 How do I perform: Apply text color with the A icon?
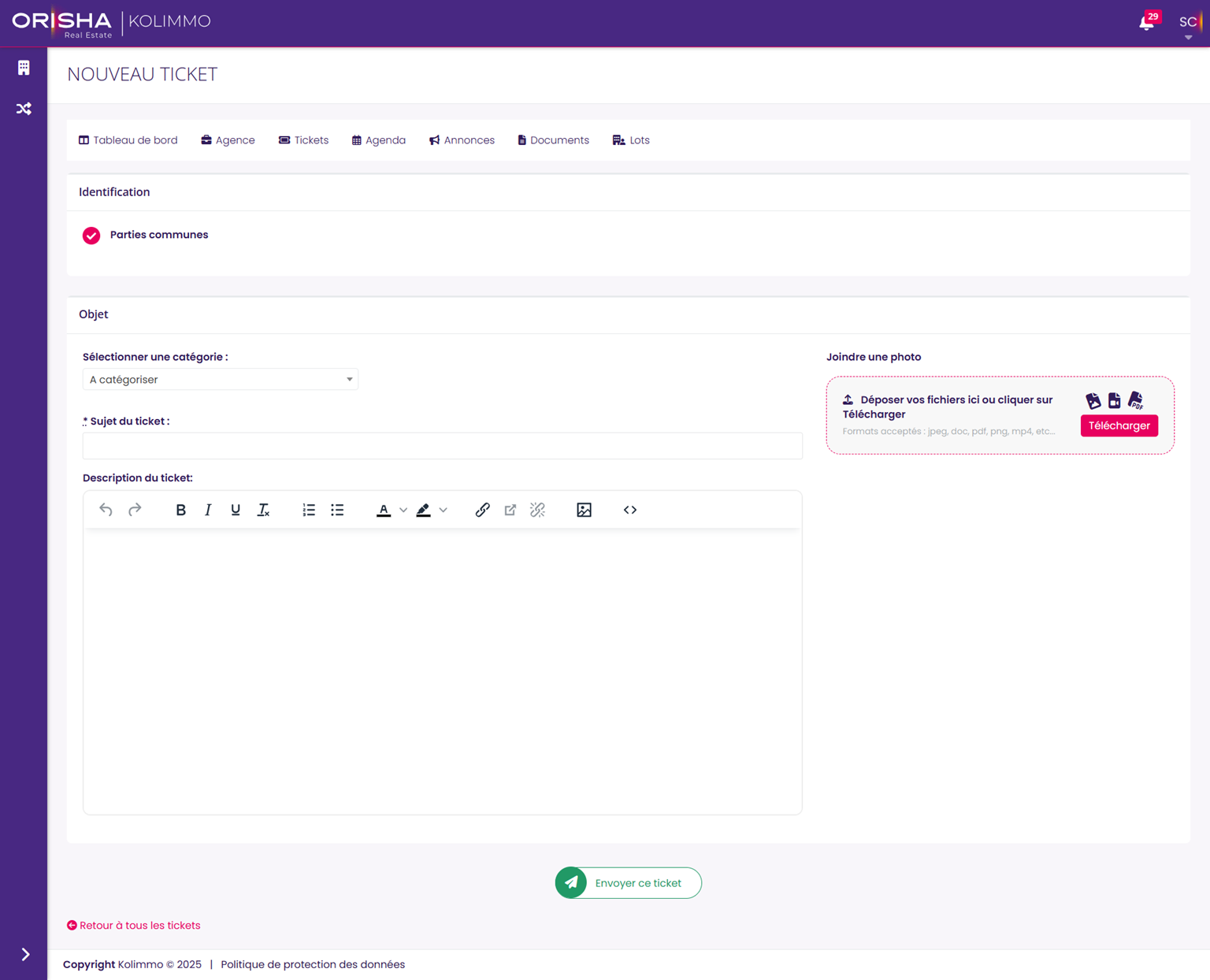point(384,510)
